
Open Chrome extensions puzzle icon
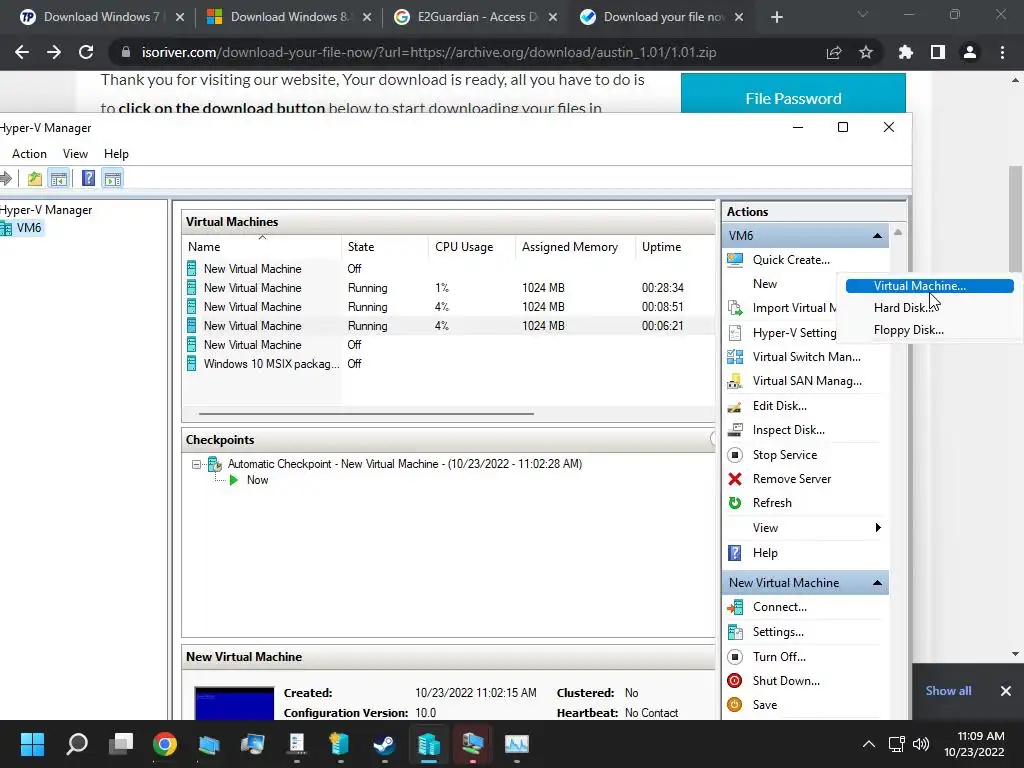(x=905, y=52)
